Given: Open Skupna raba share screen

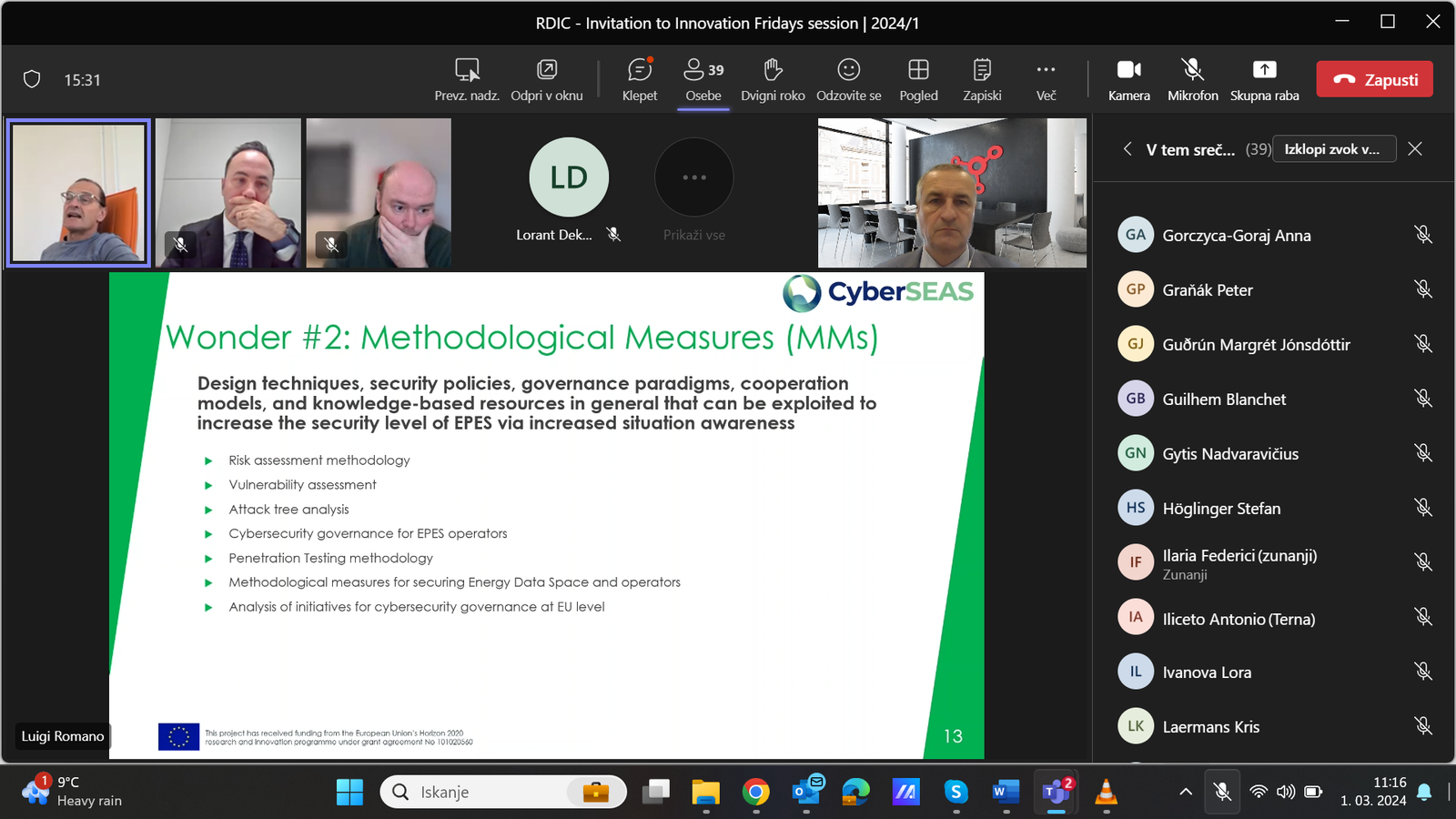Looking at the screenshot, I should tap(1265, 80).
